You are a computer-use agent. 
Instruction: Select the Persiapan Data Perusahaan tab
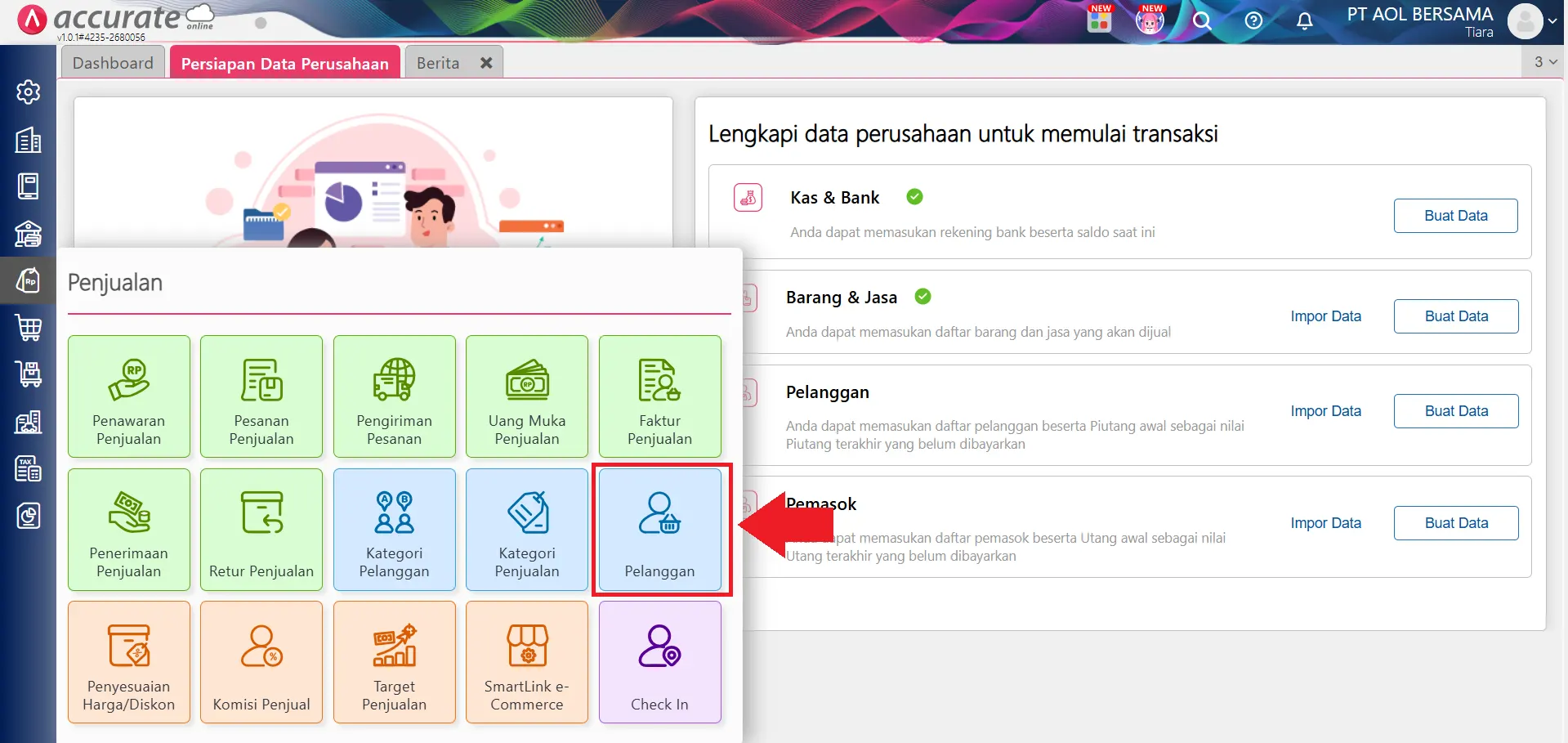(x=284, y=63)
